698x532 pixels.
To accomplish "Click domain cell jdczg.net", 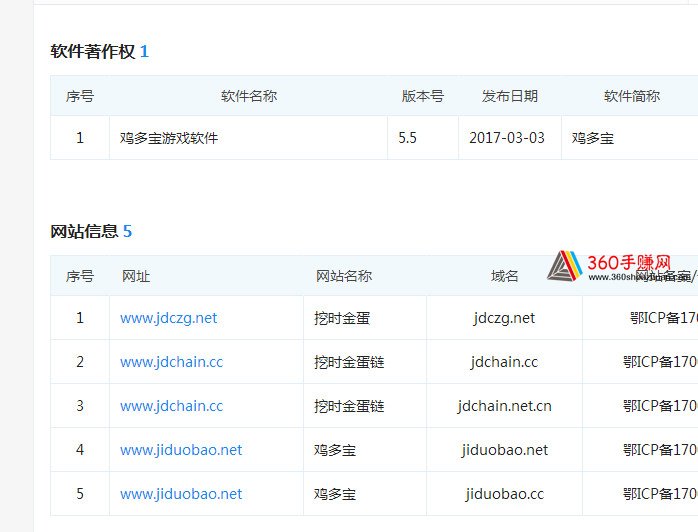I will [504, 318].
